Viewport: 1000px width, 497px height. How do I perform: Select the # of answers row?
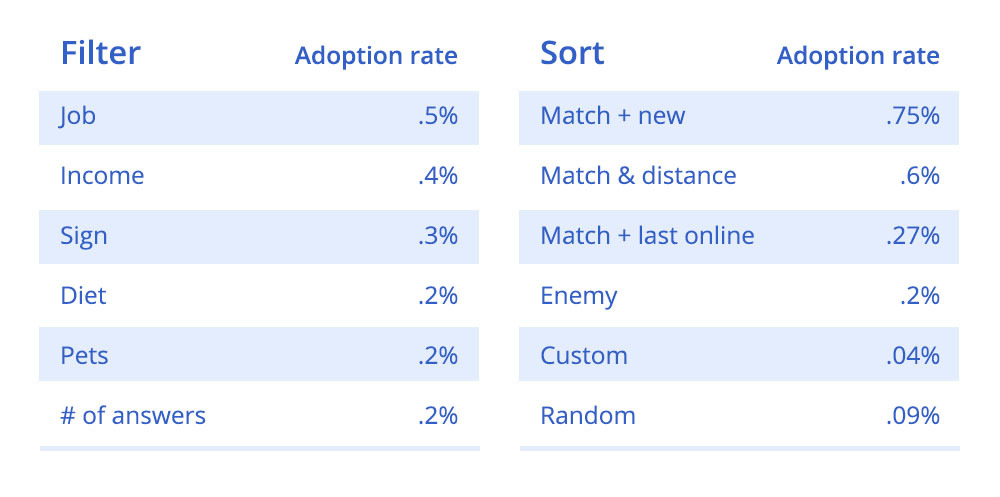click(259, 415)
